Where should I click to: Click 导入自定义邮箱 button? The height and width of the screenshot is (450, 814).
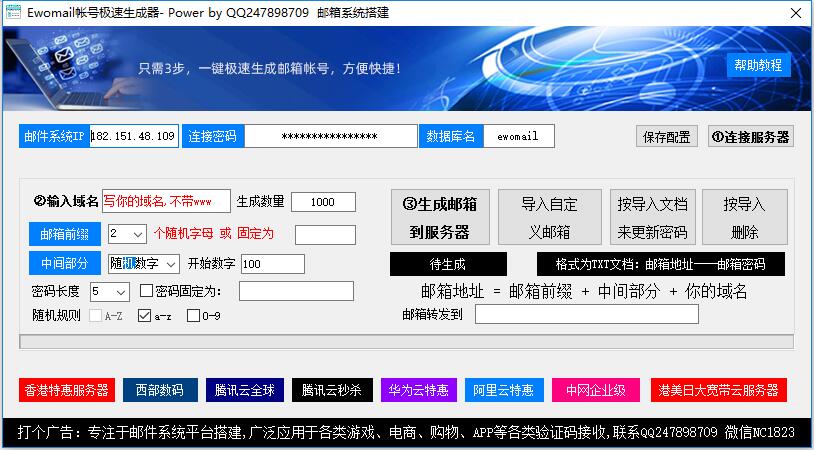(x=550, y=217)
